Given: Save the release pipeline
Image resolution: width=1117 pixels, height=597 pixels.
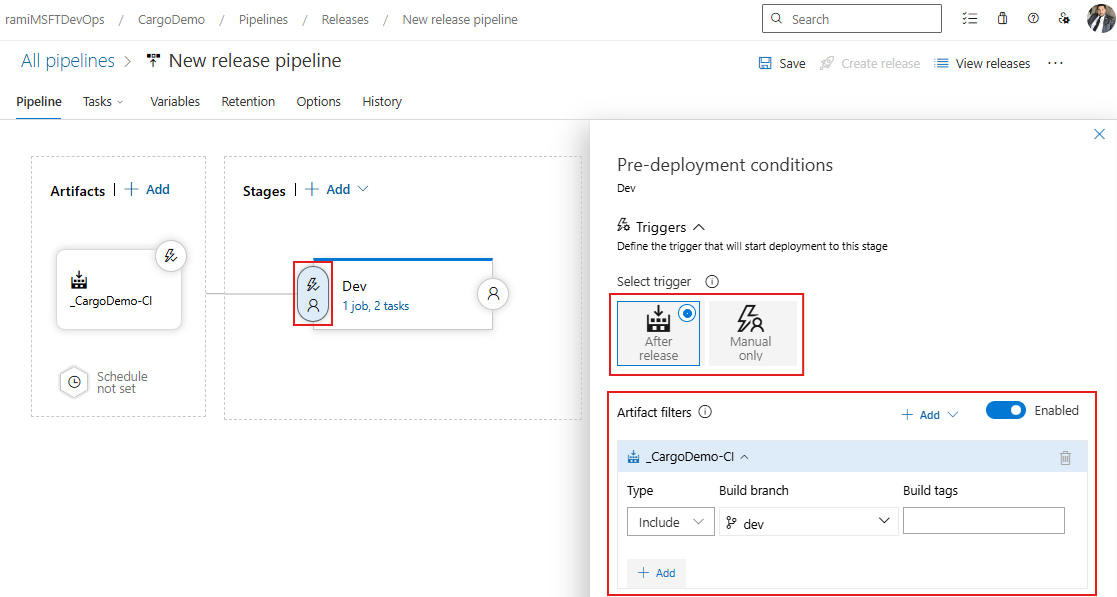Looking at the screenshot, I should (x=781, y=62).
